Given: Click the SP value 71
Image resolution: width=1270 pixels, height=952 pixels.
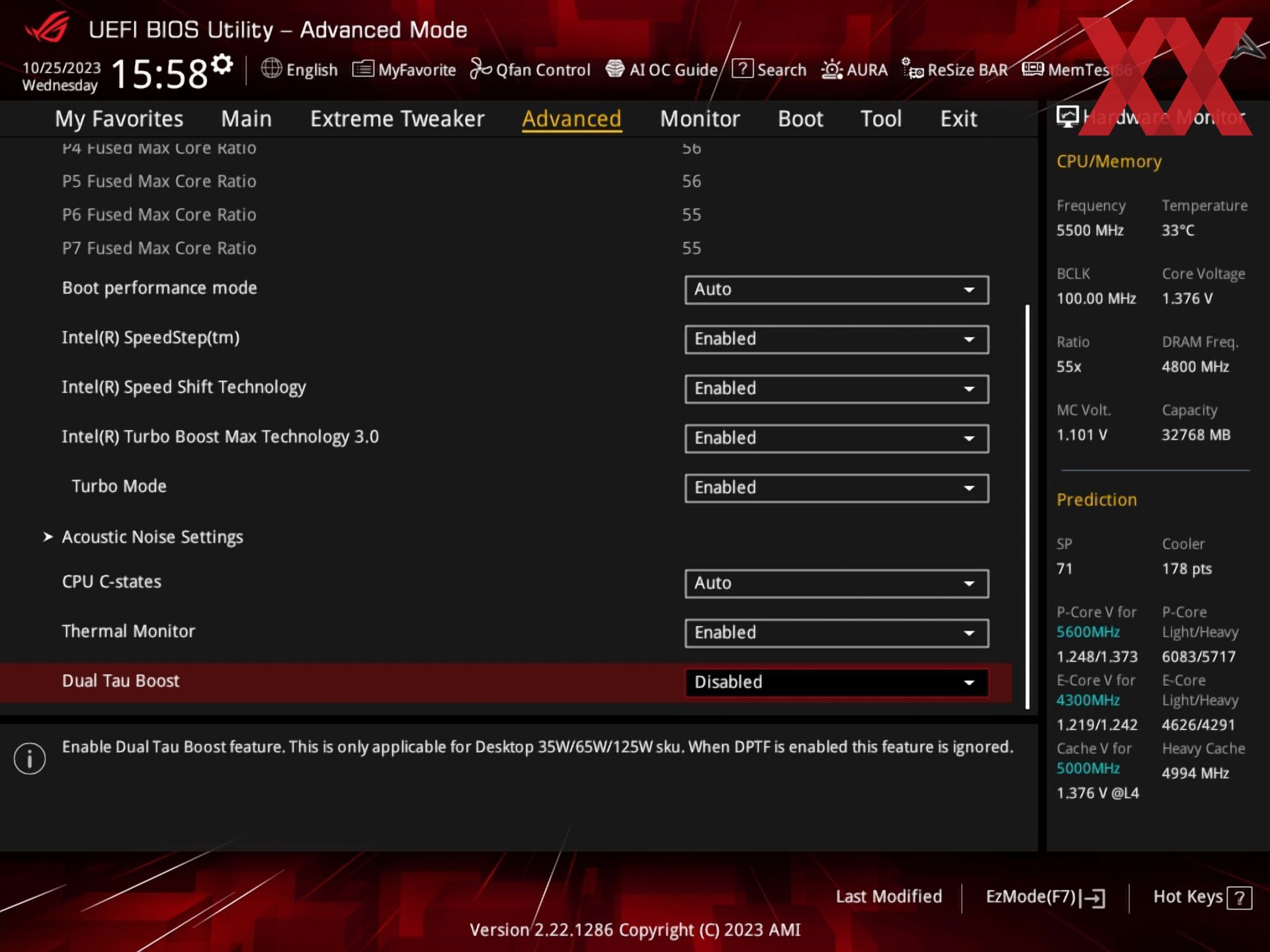Looking at the screenshot, I should click(1064, 569).
